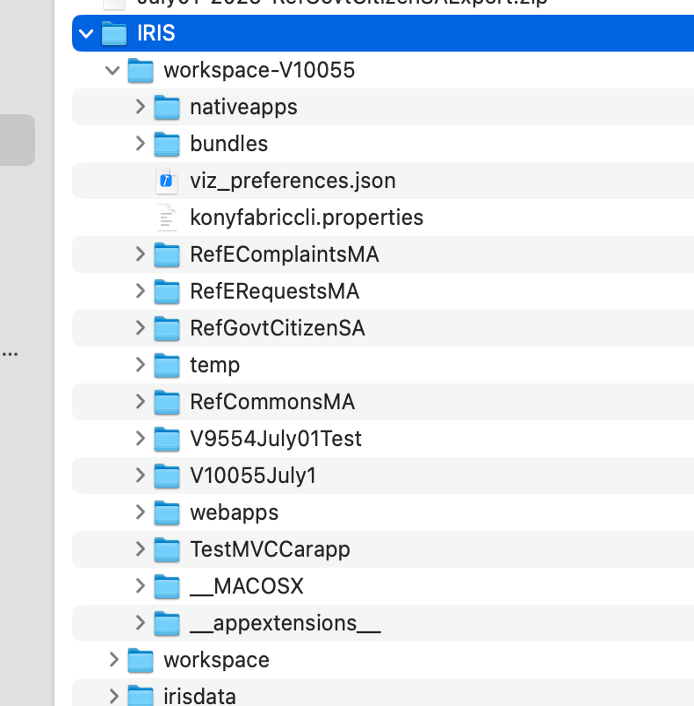Screen dimensions: 694x706
Task: Expand the bundles folder chevron
Action: tap(140, 144)
